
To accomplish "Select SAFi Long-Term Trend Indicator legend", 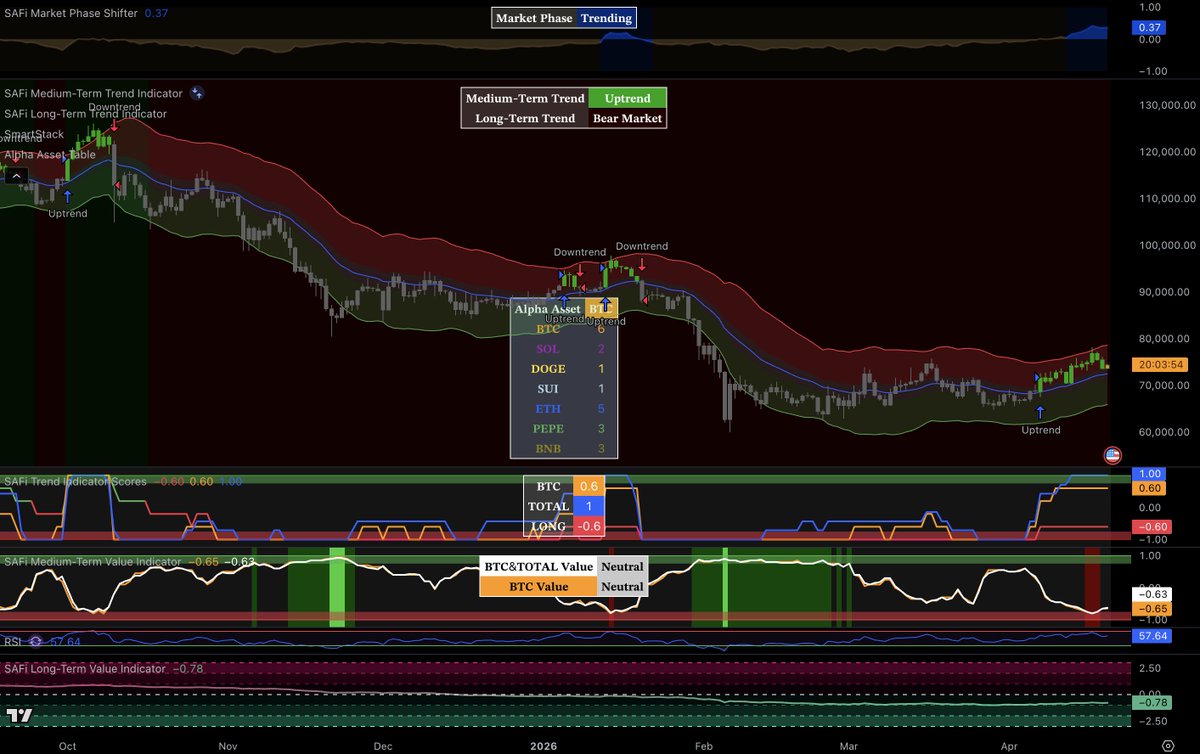I will pyautogui.click(x=85, y=114).
